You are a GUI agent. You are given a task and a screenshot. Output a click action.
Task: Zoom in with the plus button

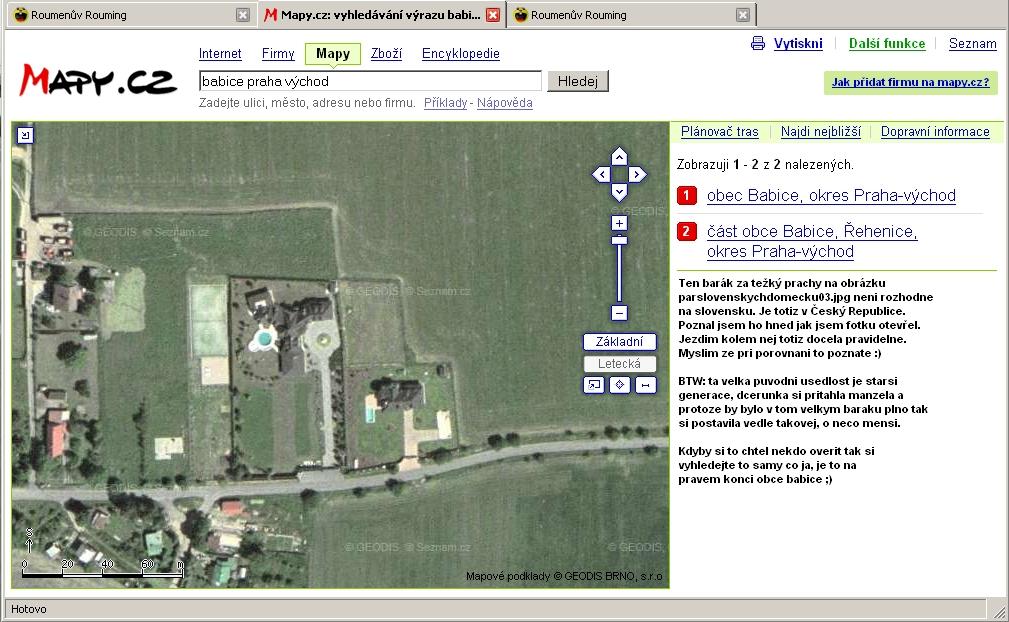pyautogui.click(x=619, y=223)
